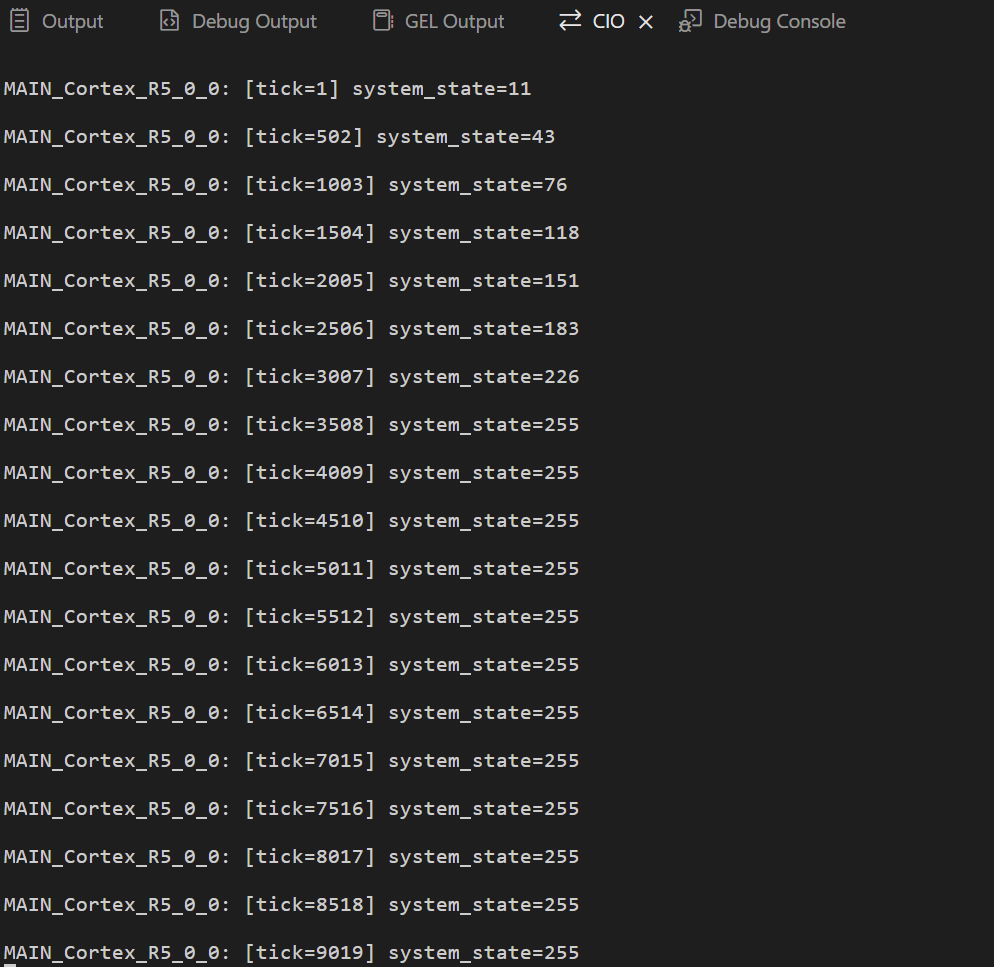Click the tick=1504 system_state=118 entry

click(x=291, y=233)
